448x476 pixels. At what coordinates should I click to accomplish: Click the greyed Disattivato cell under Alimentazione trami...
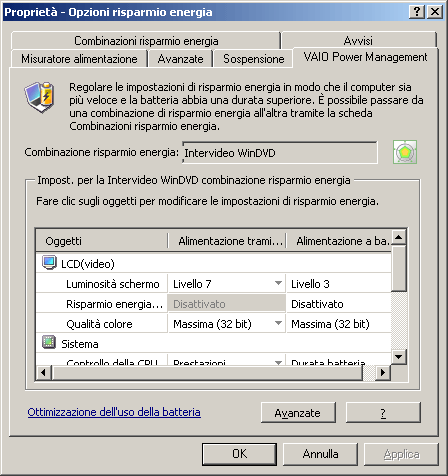227,304
